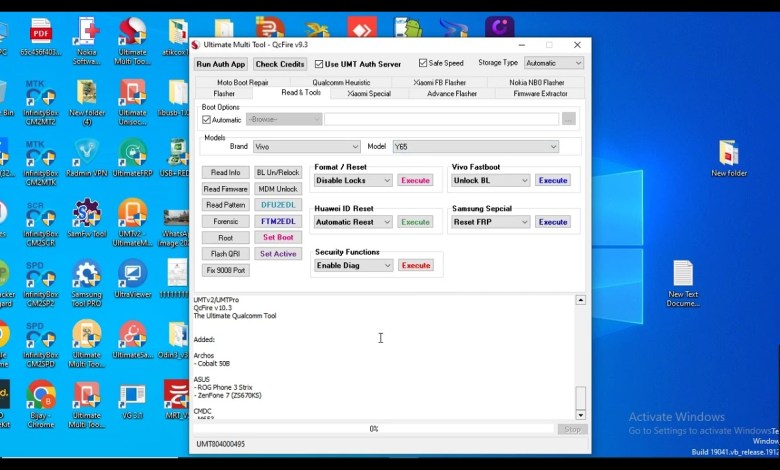Open the Nokia Software desktop shortcut
This screenshot has width=780, height=470.
tap(86, 34)
